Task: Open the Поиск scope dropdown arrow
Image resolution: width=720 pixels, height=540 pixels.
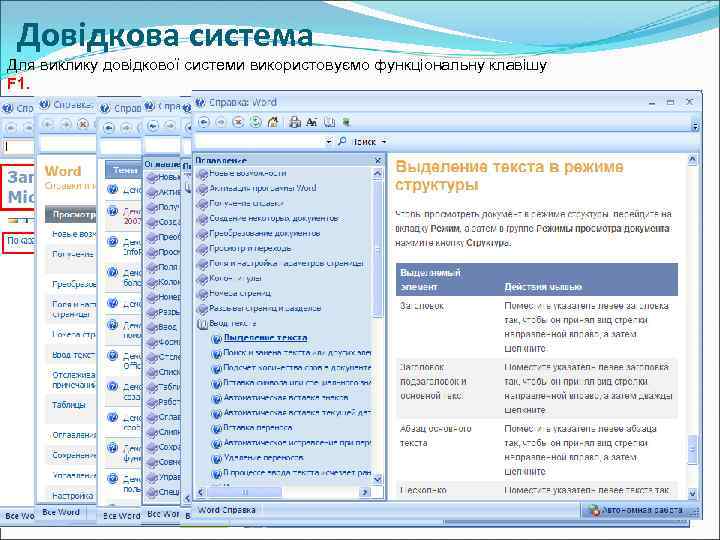Action: pyautogui.click(x=384, y=142)
